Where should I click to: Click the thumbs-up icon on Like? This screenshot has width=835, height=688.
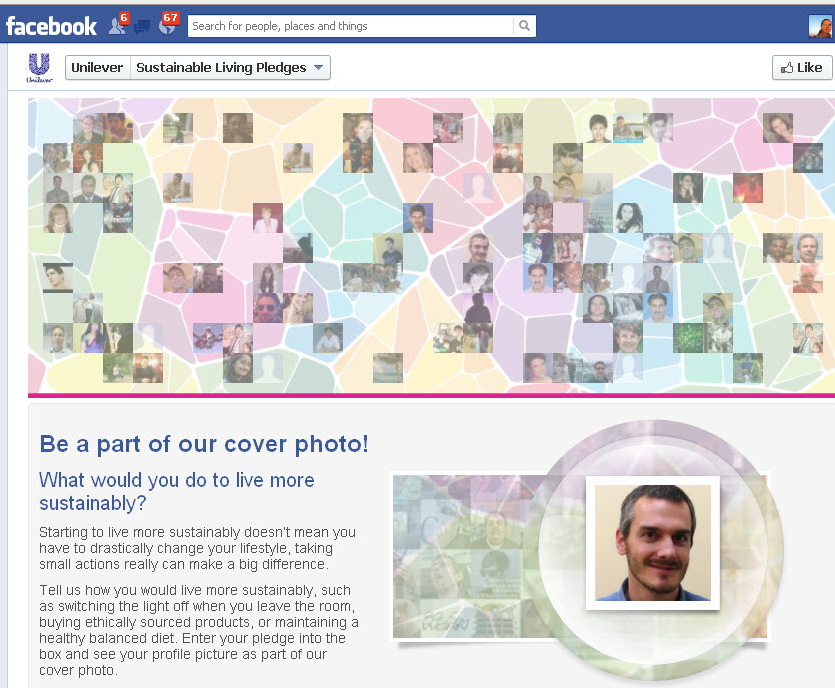787,68
